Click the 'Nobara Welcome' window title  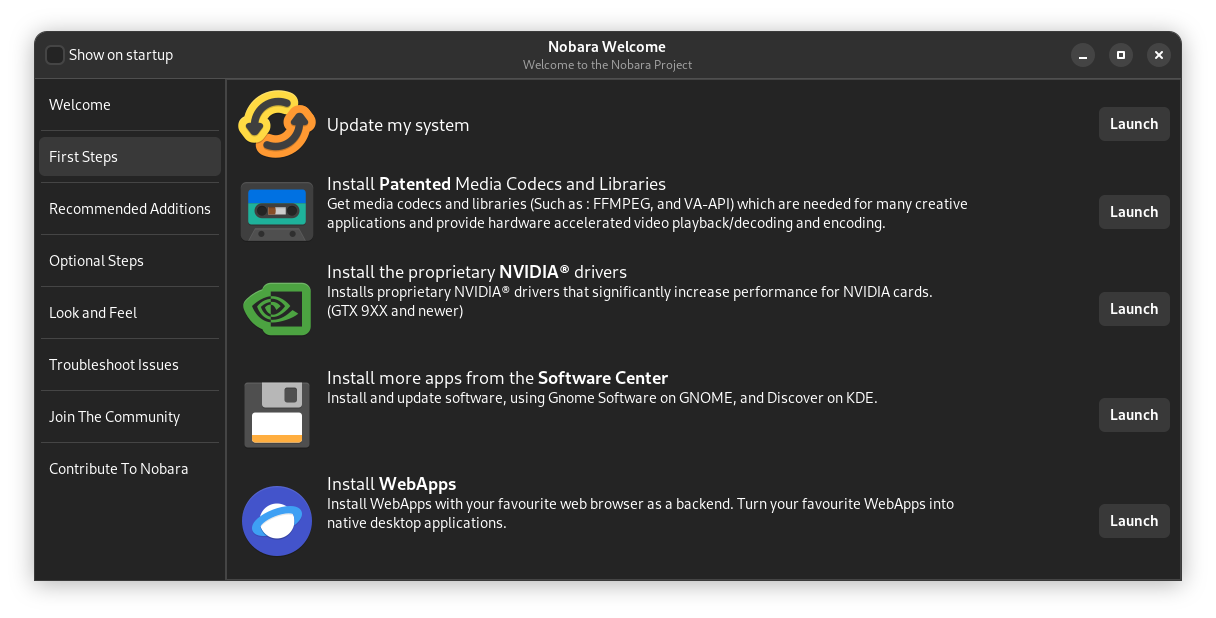(607, 47)
